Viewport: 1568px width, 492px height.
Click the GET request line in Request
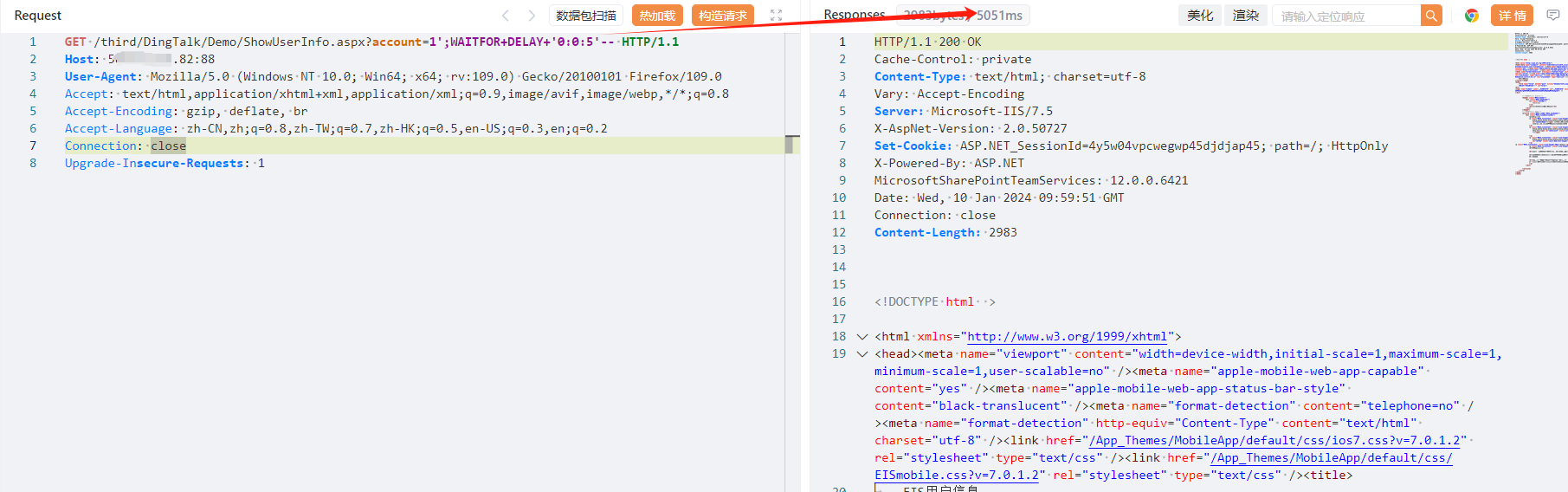tap(372, 42)
